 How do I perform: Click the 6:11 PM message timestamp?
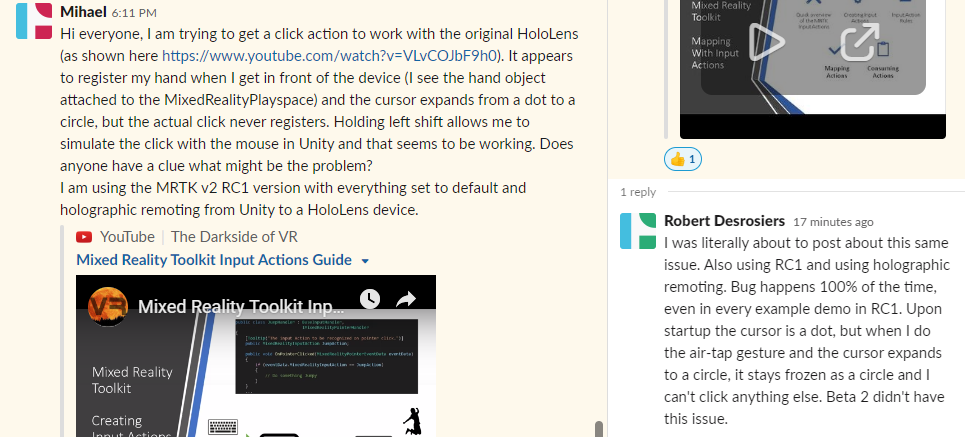(134, 13)
